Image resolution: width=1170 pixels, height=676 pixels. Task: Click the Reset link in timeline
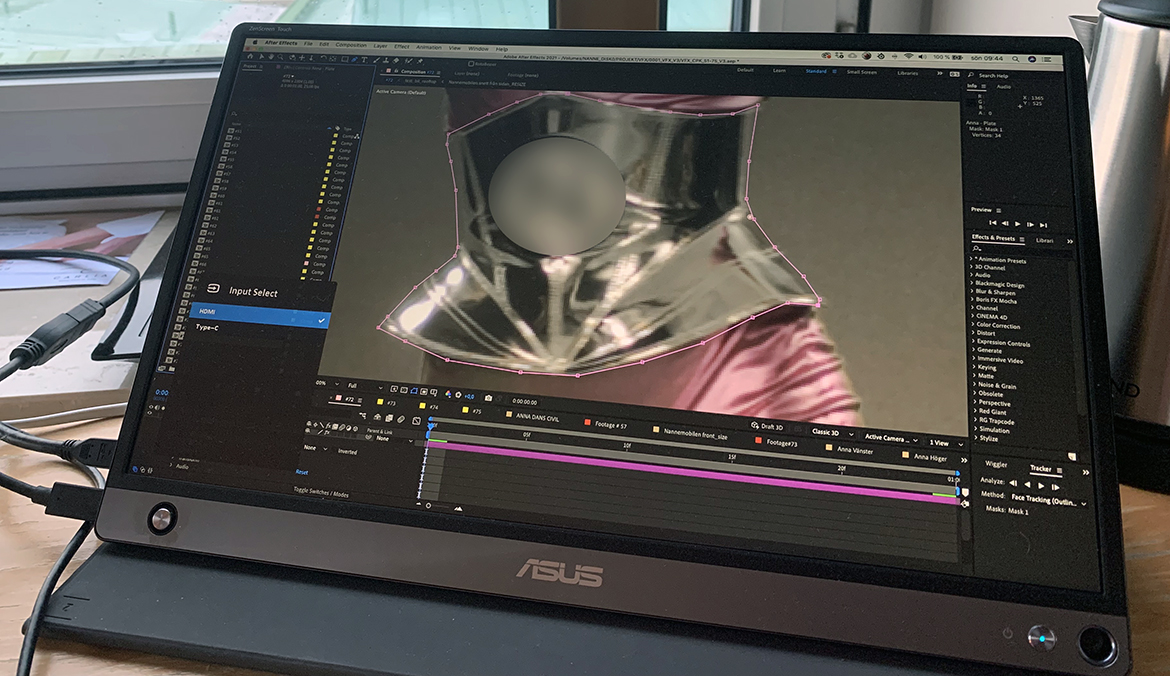pyautogui.click(x=302, y=471)
